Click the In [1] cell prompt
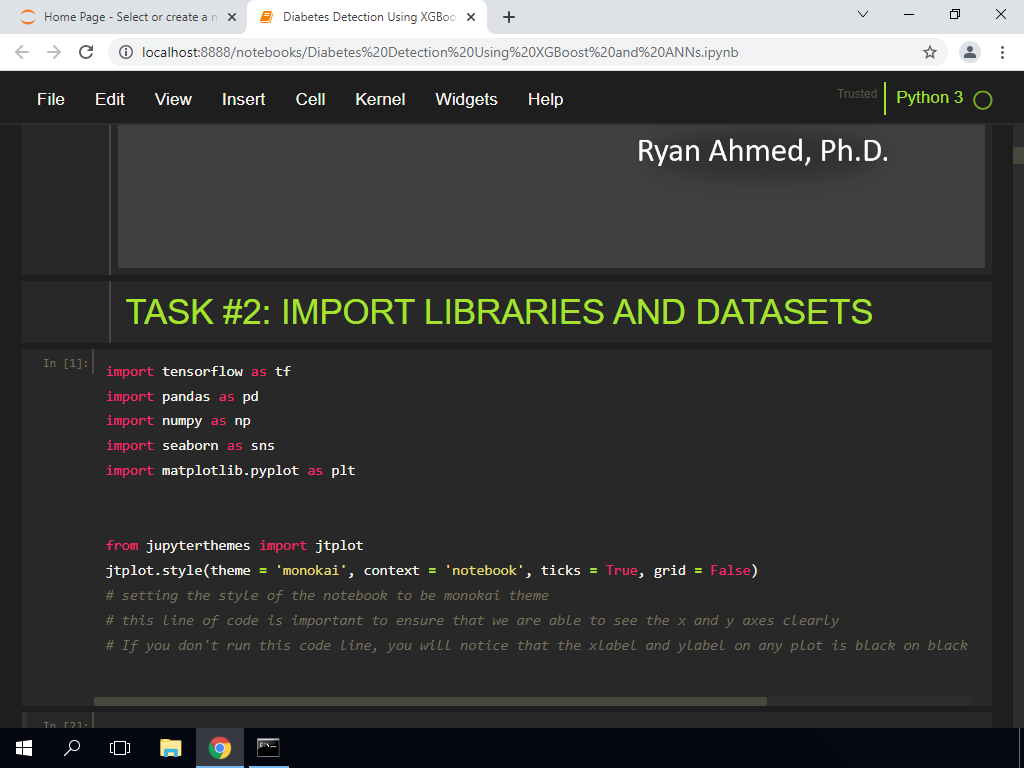The image size is (1024, 768). click(65, 363)
